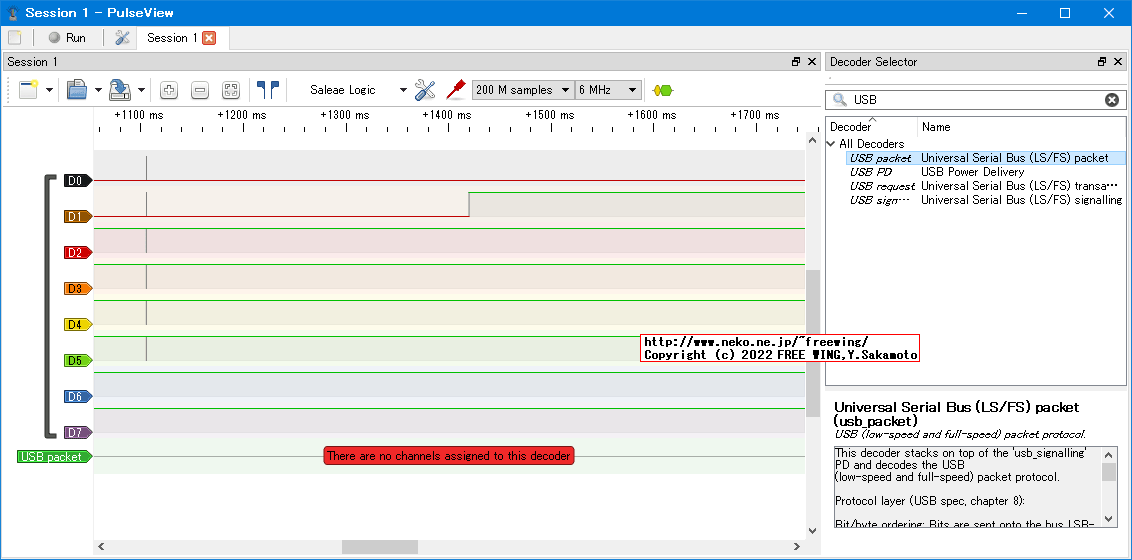Expand the save options dropdown arrow

point(141,90)
